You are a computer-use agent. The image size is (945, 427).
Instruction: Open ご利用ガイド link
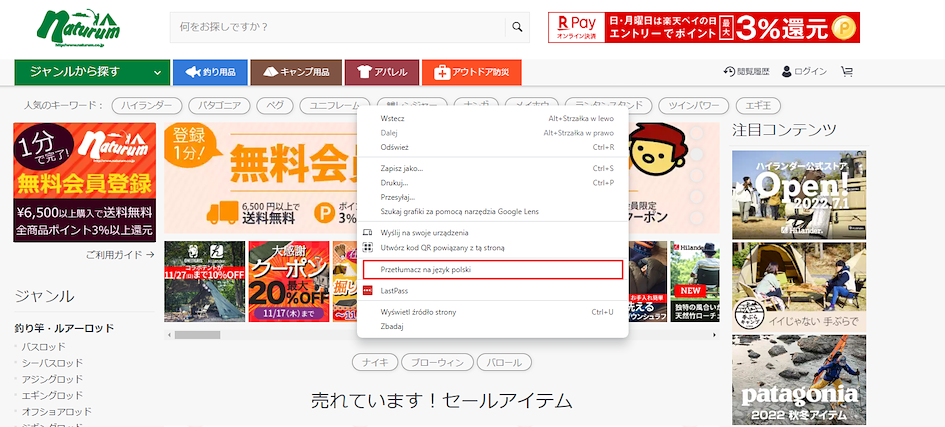(x=120, y=255)
